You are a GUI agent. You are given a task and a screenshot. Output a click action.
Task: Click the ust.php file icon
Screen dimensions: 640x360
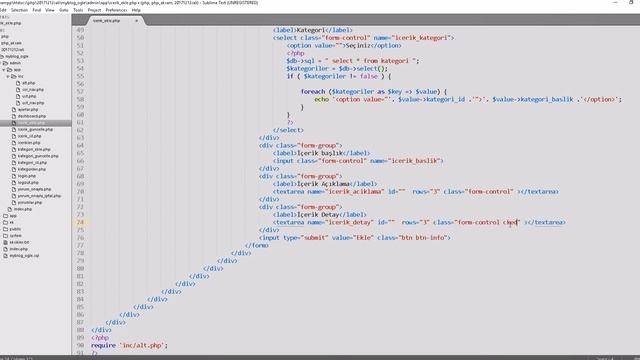(x=18, y=96)
